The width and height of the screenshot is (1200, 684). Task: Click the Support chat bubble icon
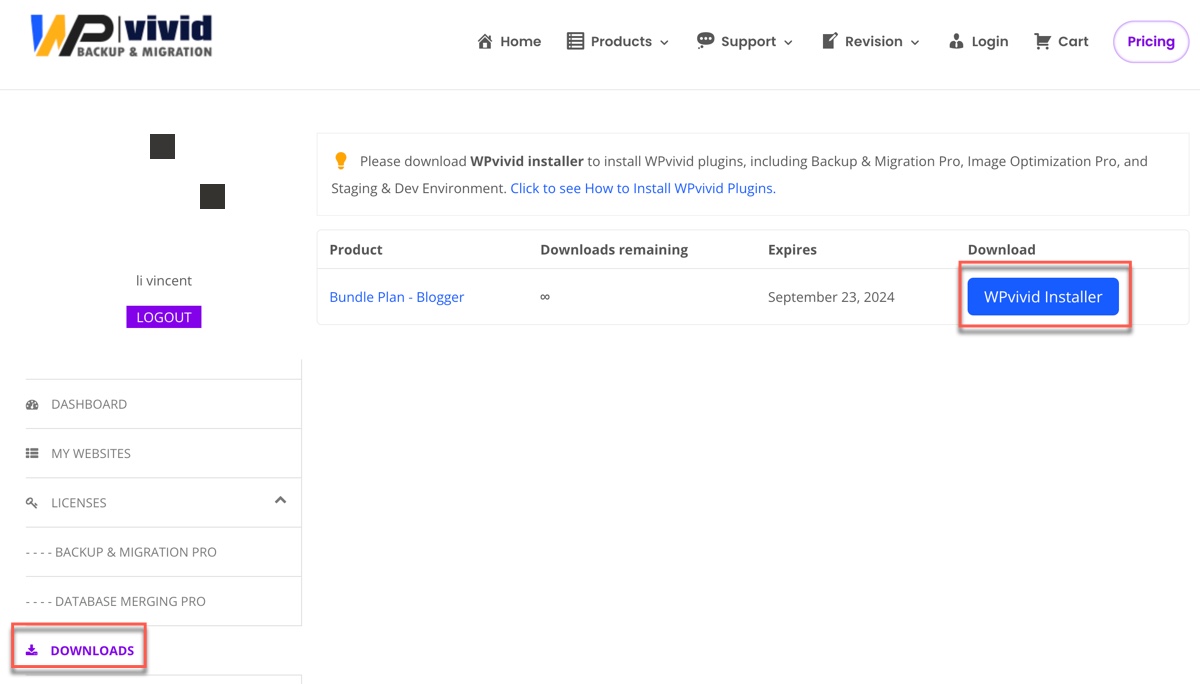(x=705, y=40)
